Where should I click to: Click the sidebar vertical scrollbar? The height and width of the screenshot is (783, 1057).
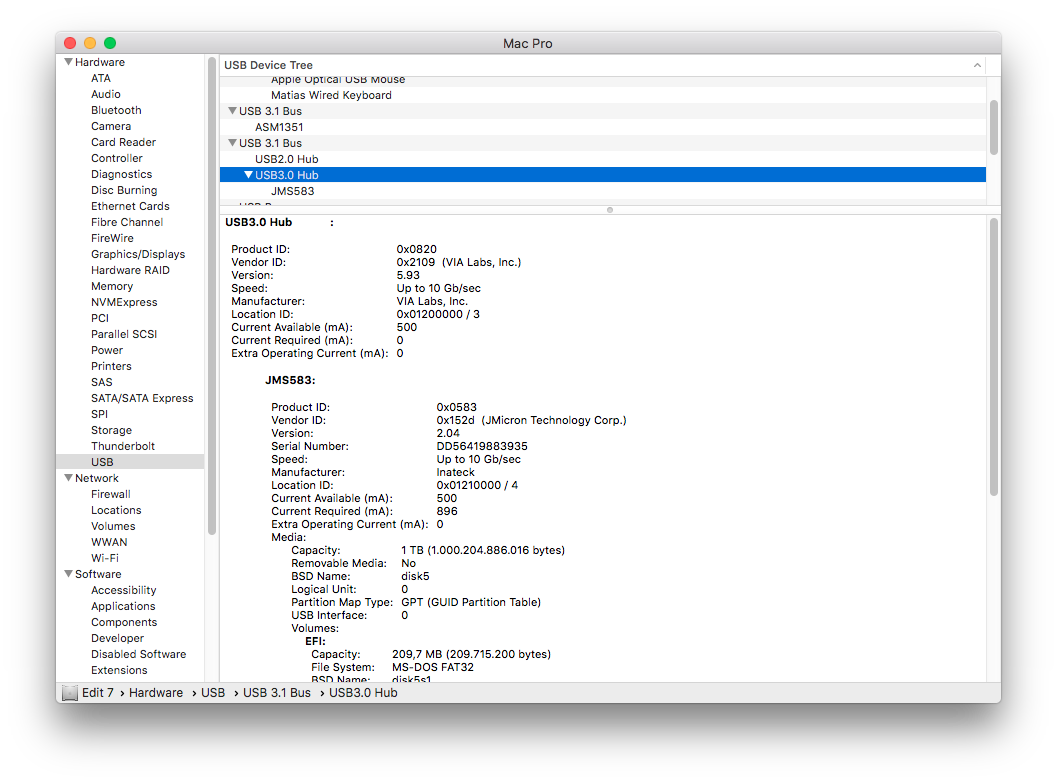(212, 296)
